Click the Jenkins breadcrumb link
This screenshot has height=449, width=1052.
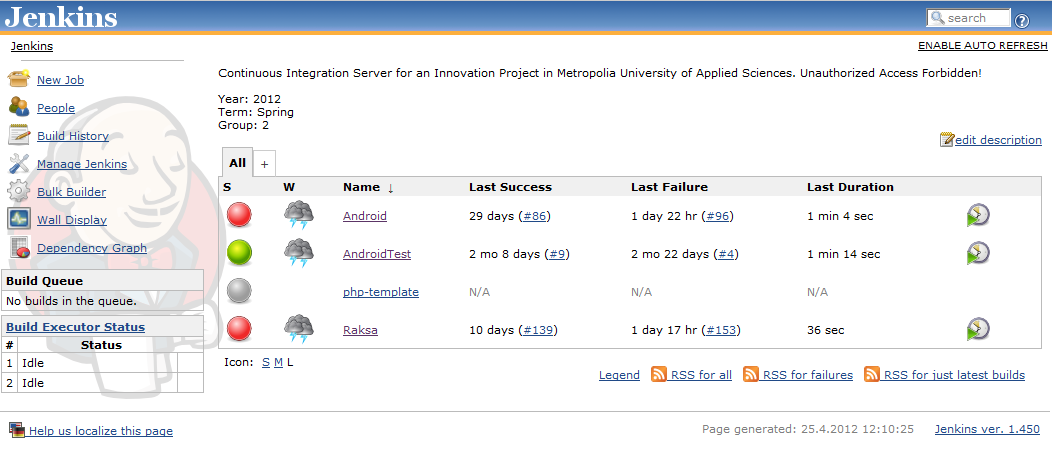click(32, 46)
